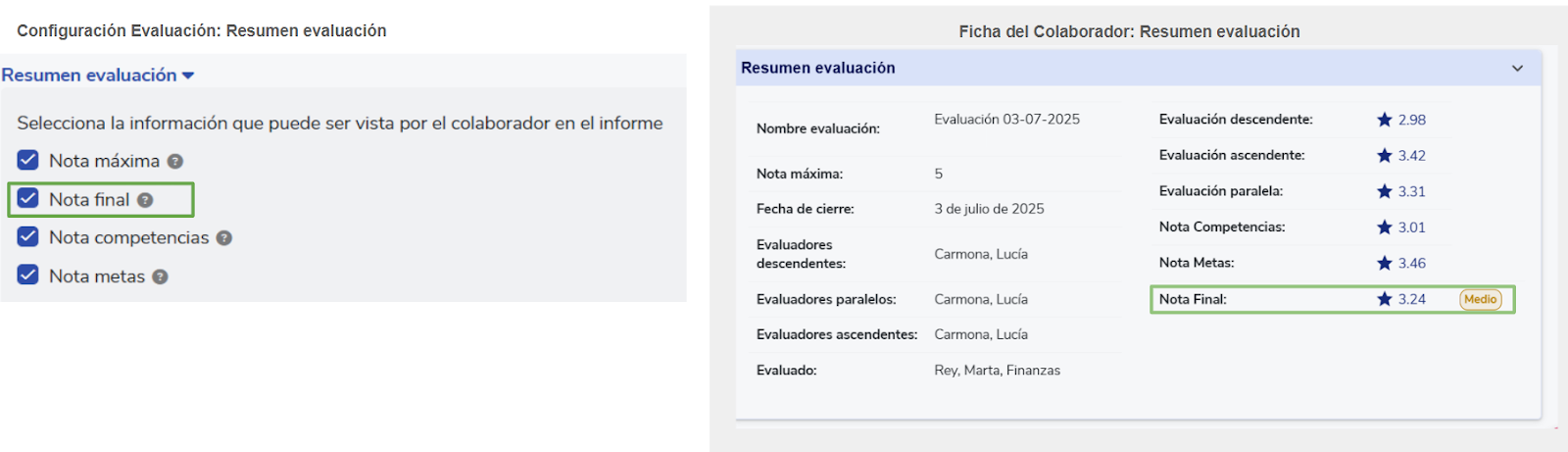Click star icon for Nota Metas

tap(1385, 263)
